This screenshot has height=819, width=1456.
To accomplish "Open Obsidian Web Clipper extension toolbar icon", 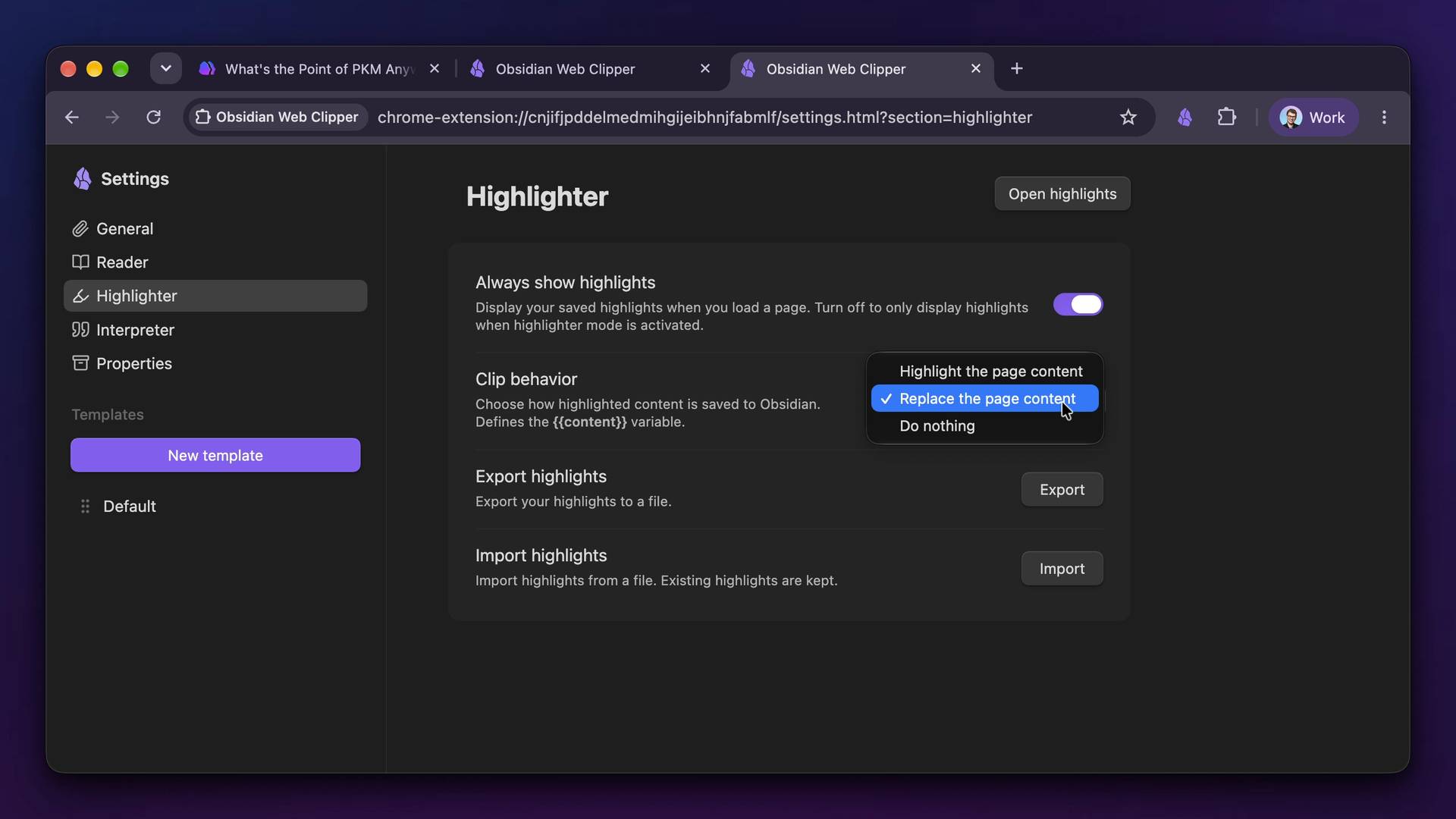I will pyautogui.click(x=1185, y=118).
